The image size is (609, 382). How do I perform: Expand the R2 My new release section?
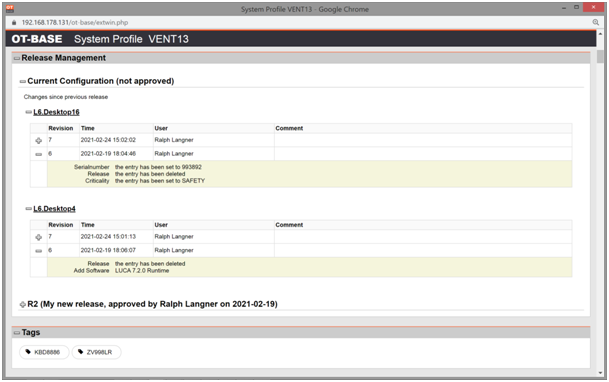tap(23, 304)
